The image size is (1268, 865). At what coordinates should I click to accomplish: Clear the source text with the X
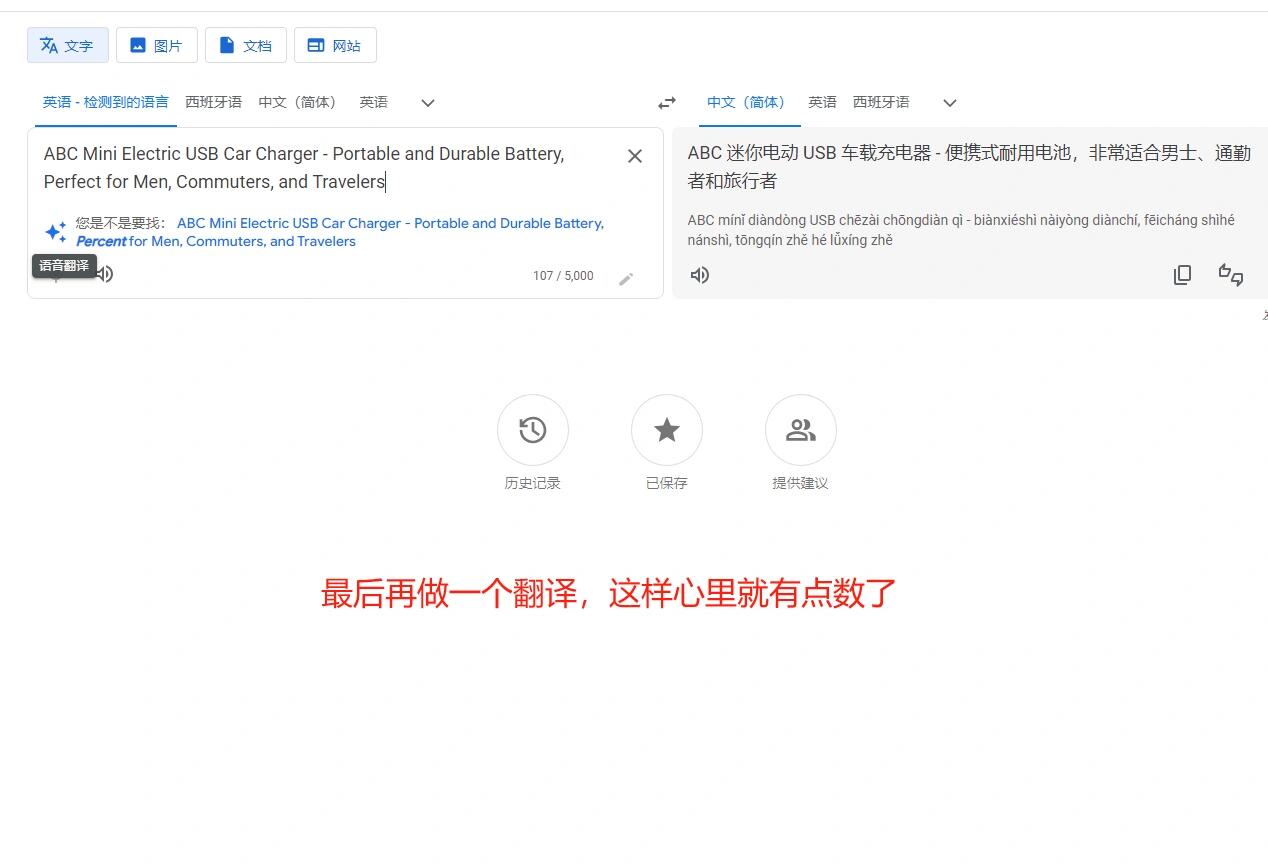[x=635, y=156]
